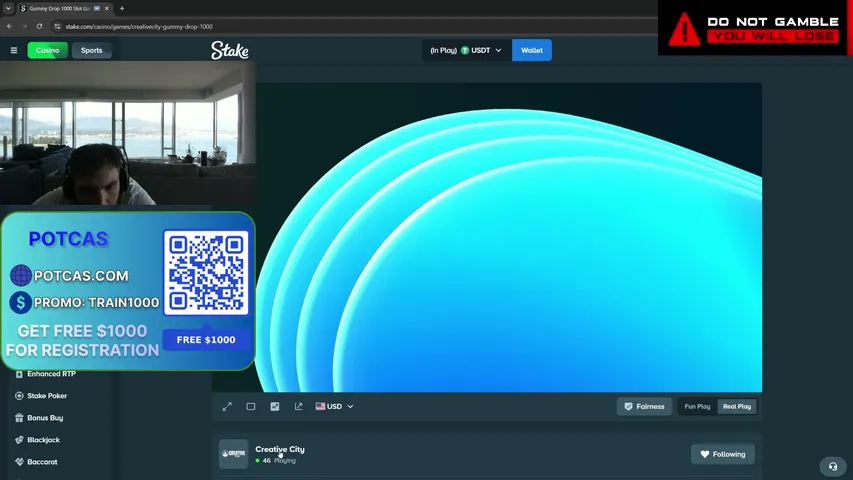Open live stats chart
Screen dimensions: 853x480
[275, 407]
